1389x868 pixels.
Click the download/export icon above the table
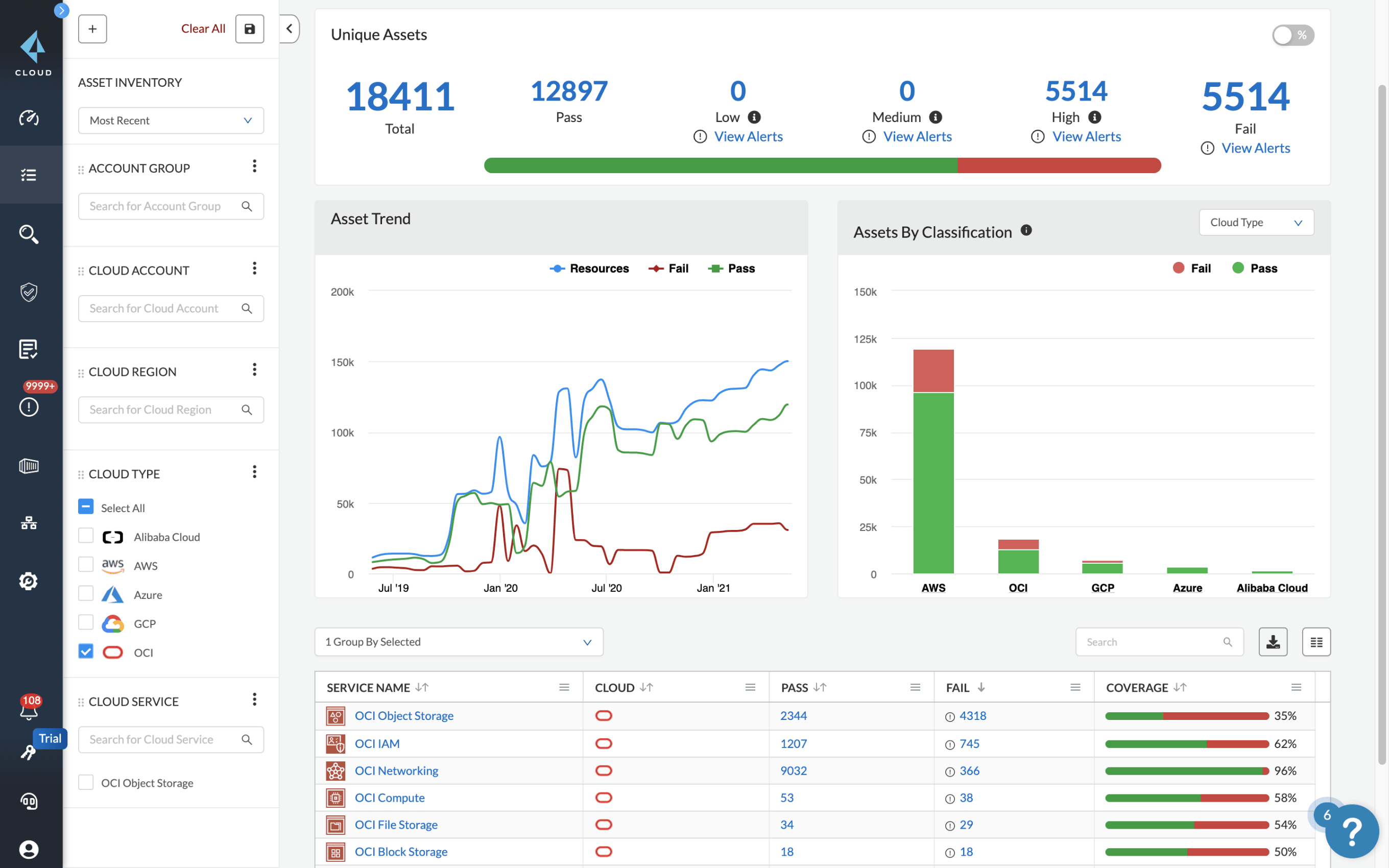pyautogui.click(x=1273, y=642)
